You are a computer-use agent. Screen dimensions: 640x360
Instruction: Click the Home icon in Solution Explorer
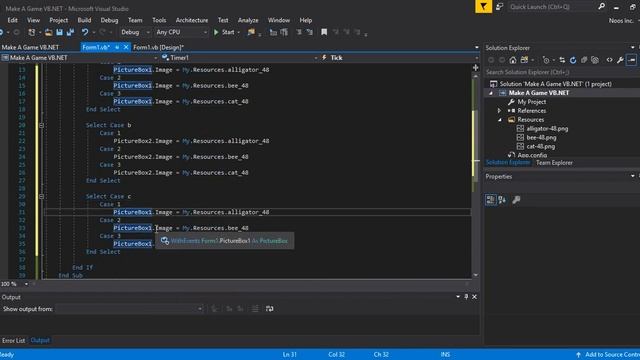tap(513, 60)
